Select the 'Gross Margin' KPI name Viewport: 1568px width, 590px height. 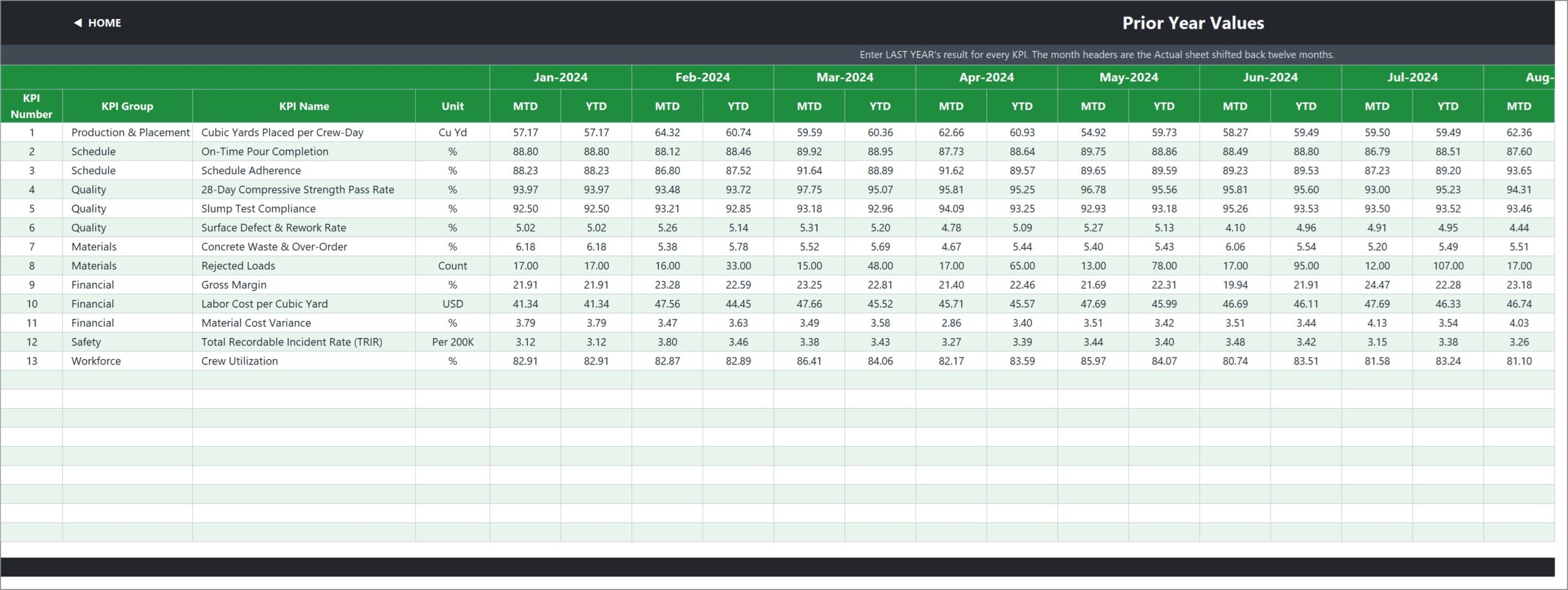pos(304,284)
